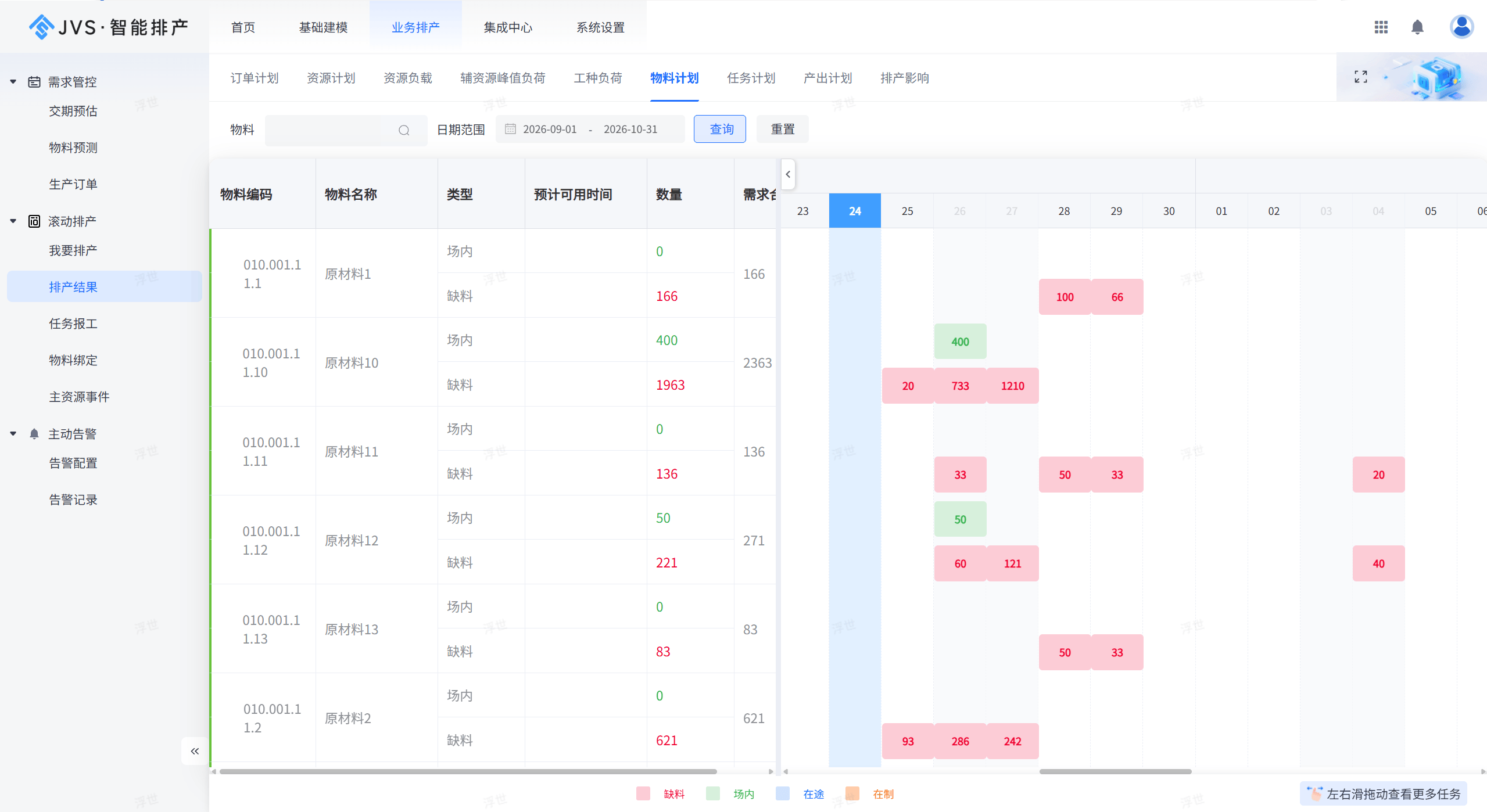1487x812 pixels.
Task: Open the date range picker
Action: (x=590, y=129)
